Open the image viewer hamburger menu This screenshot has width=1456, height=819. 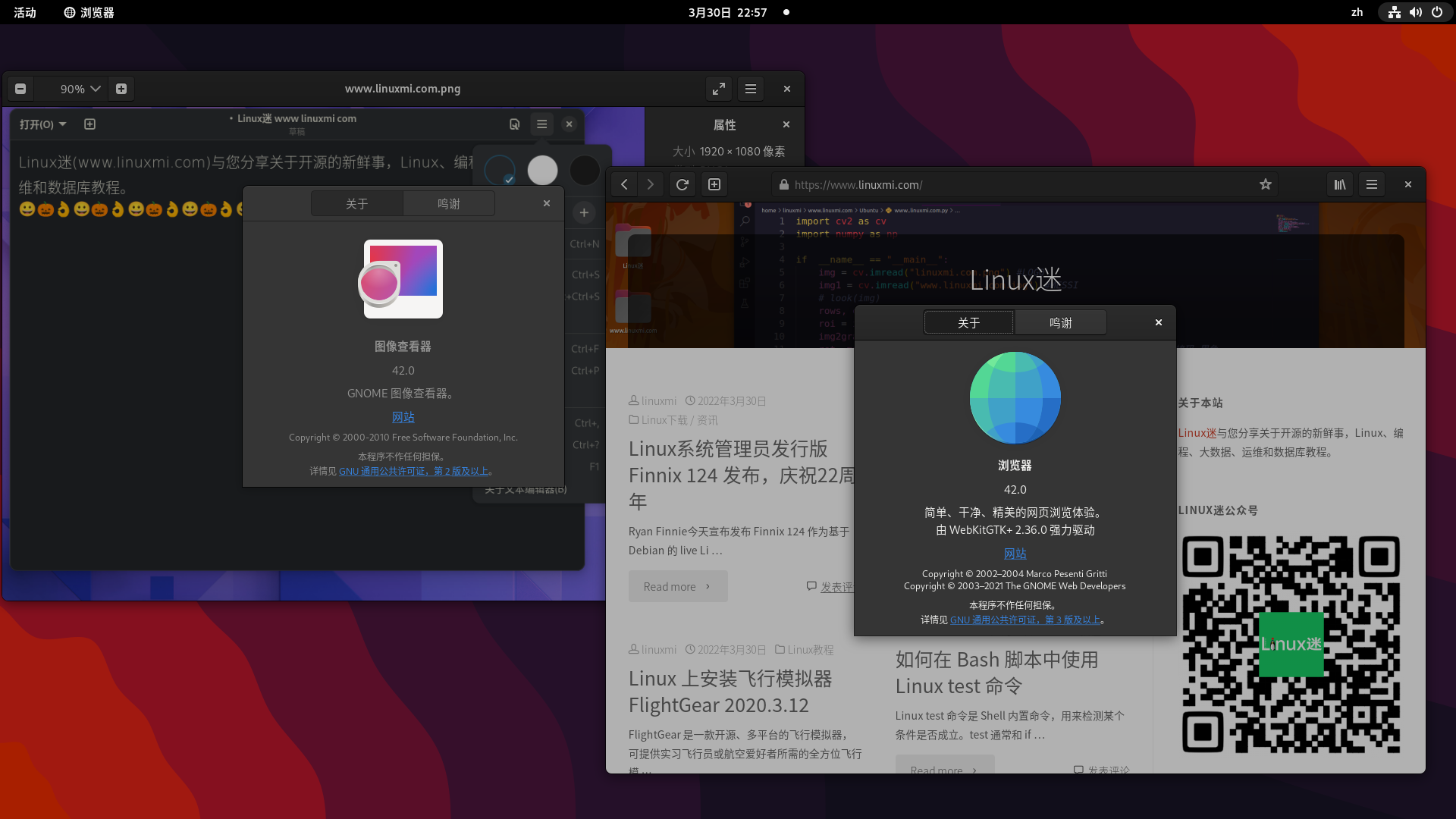click(751, 89)
